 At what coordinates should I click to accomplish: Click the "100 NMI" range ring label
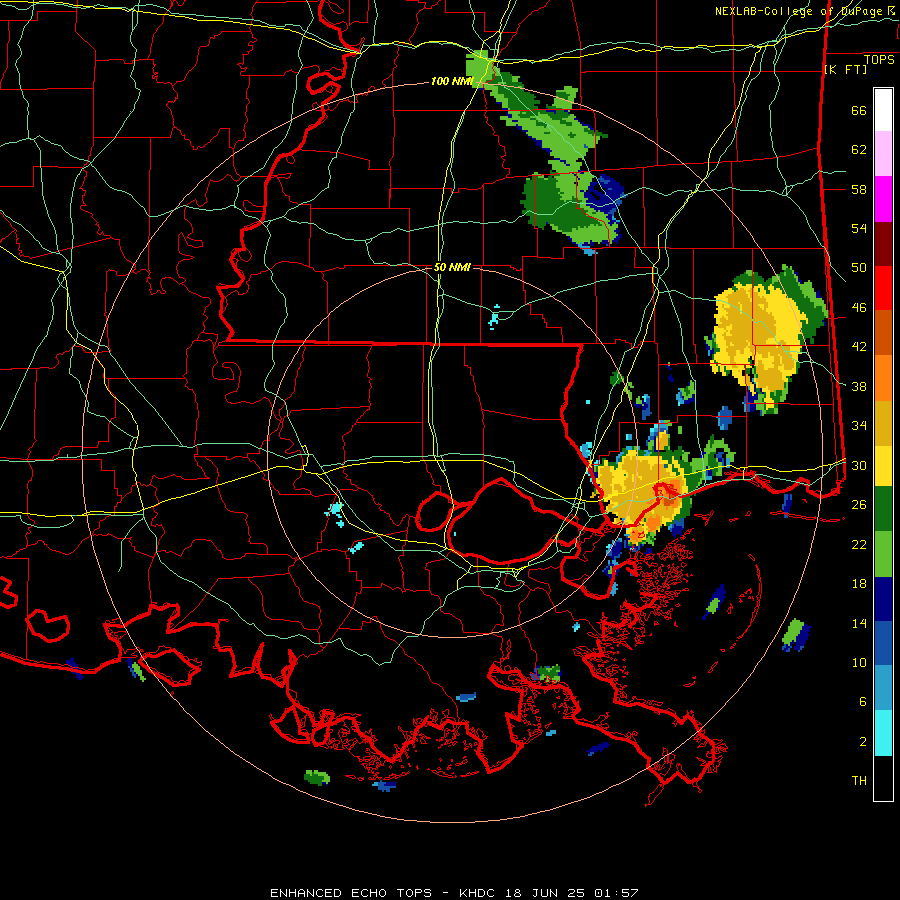click(452, 82)
